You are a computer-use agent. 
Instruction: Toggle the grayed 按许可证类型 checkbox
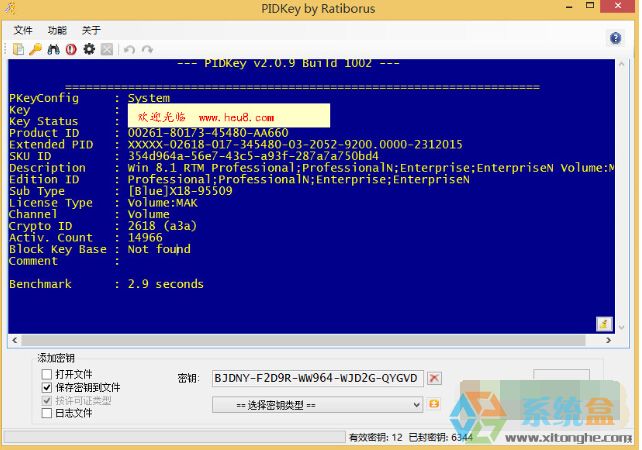tap(47, 400)
